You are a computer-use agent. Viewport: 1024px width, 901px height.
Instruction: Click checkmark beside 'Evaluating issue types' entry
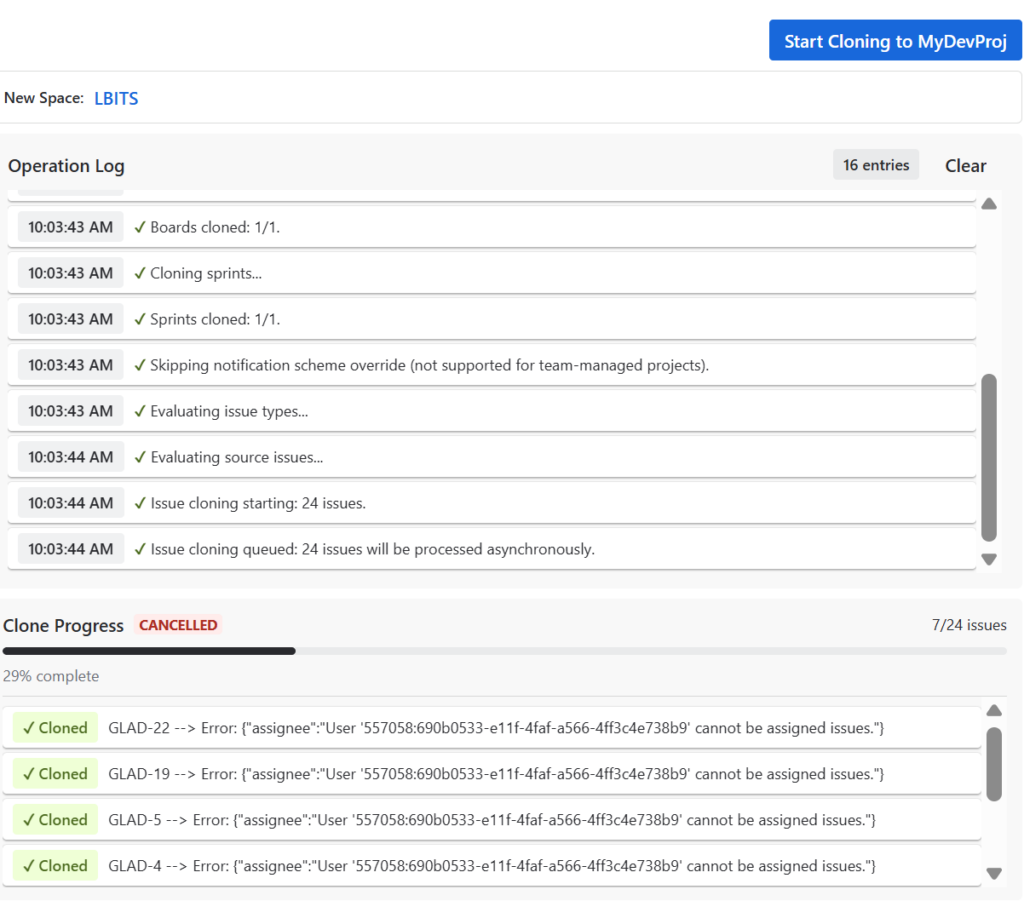140,411
